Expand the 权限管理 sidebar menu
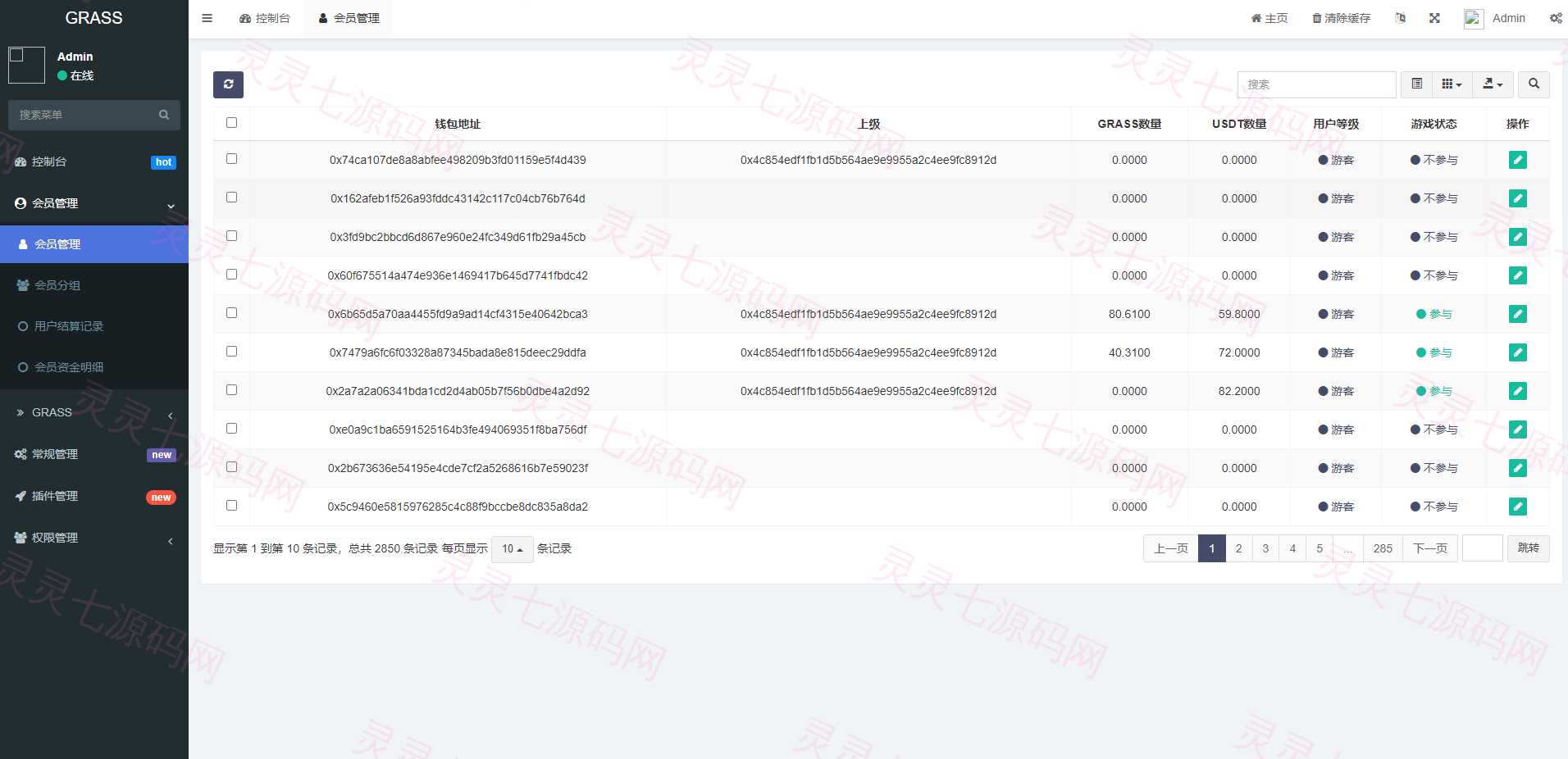1568x759 pixels. 94,538
